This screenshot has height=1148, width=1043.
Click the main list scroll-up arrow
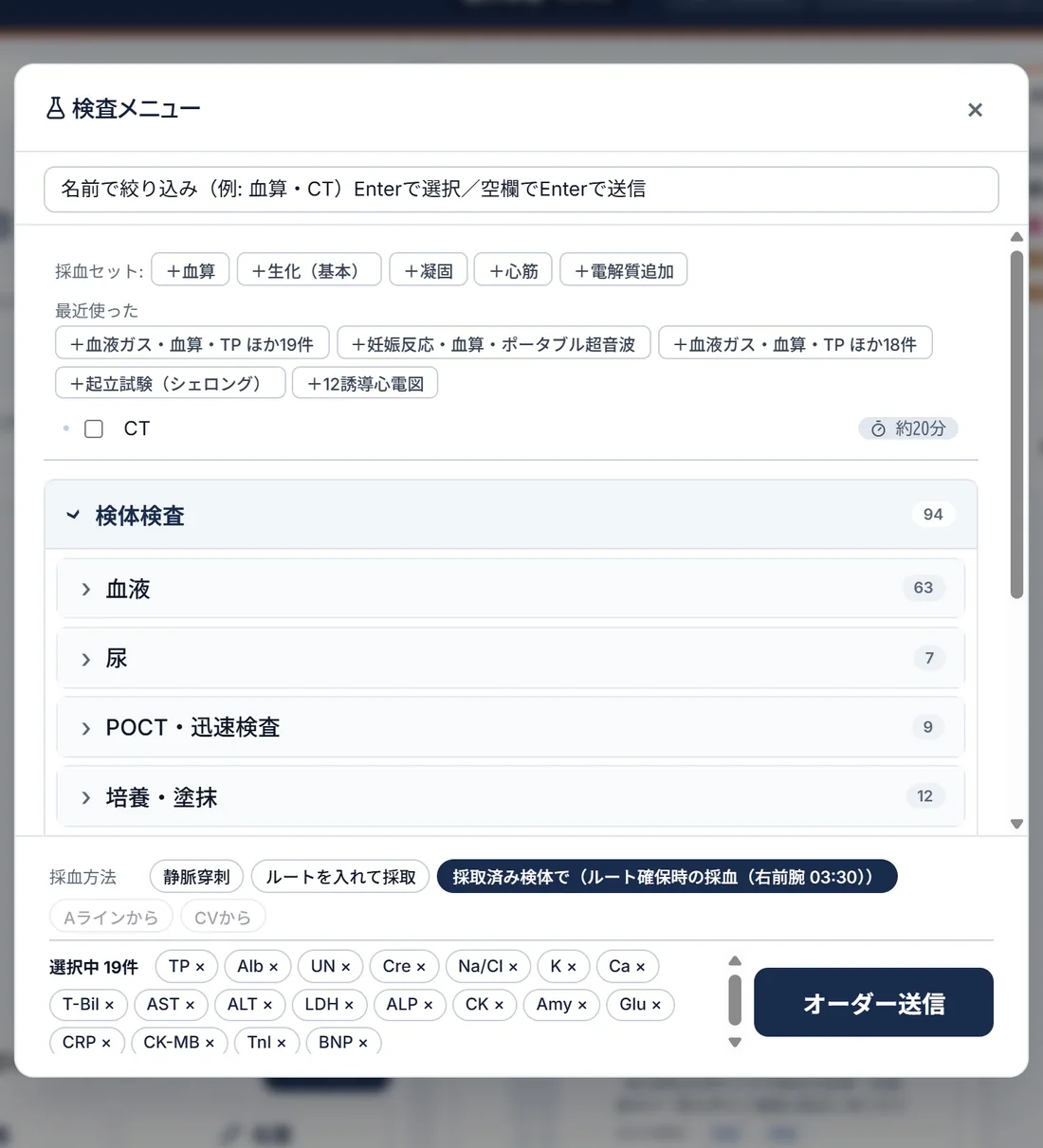1016,237
